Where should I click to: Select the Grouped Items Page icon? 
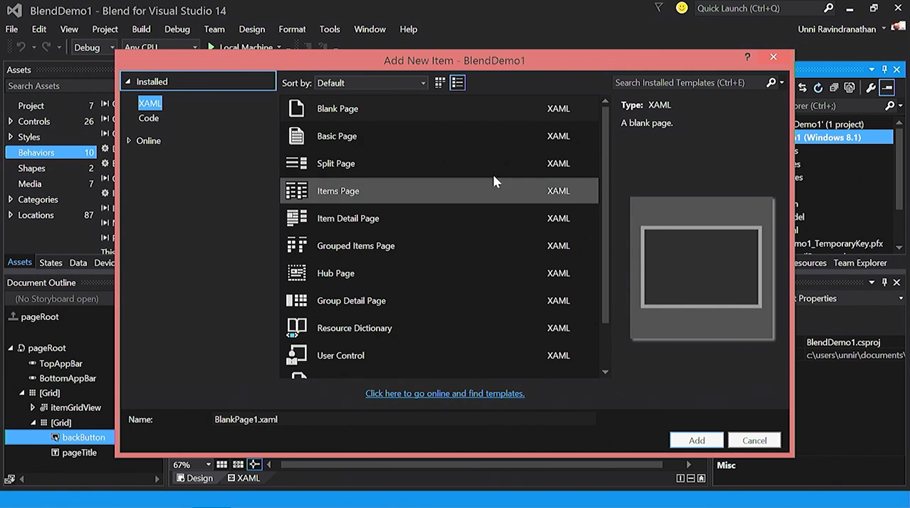[297, 245]
